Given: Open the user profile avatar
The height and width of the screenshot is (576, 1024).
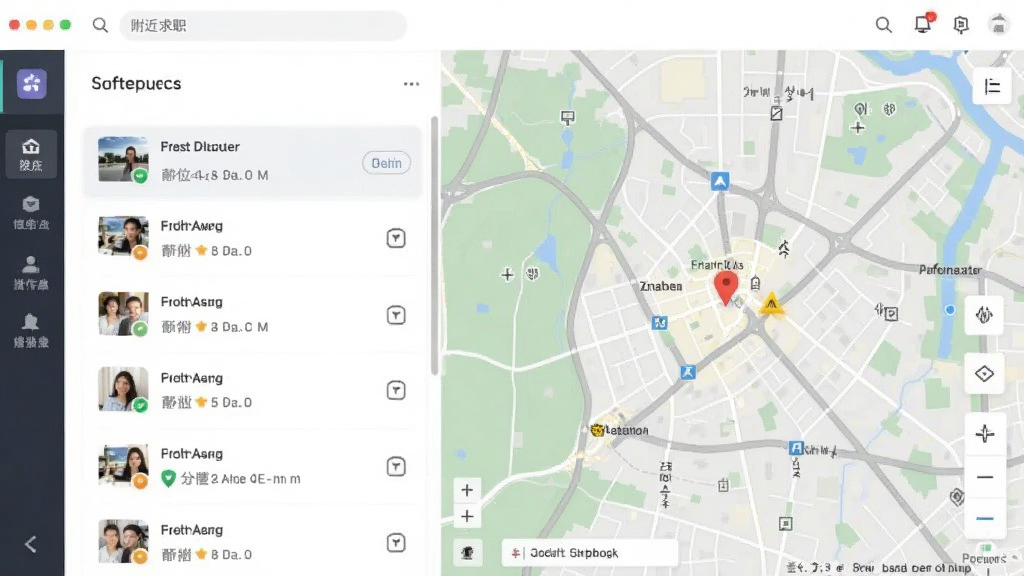Looking at the screenshot, I should pyautogui.click(x=999, y=25).
